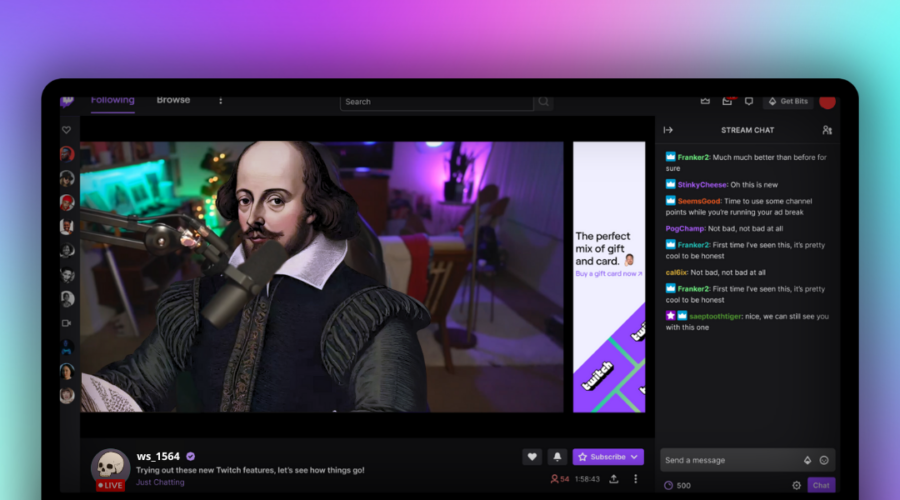Open the ws_1564 channel name link
900x500 pixels.
click(158, 456)
